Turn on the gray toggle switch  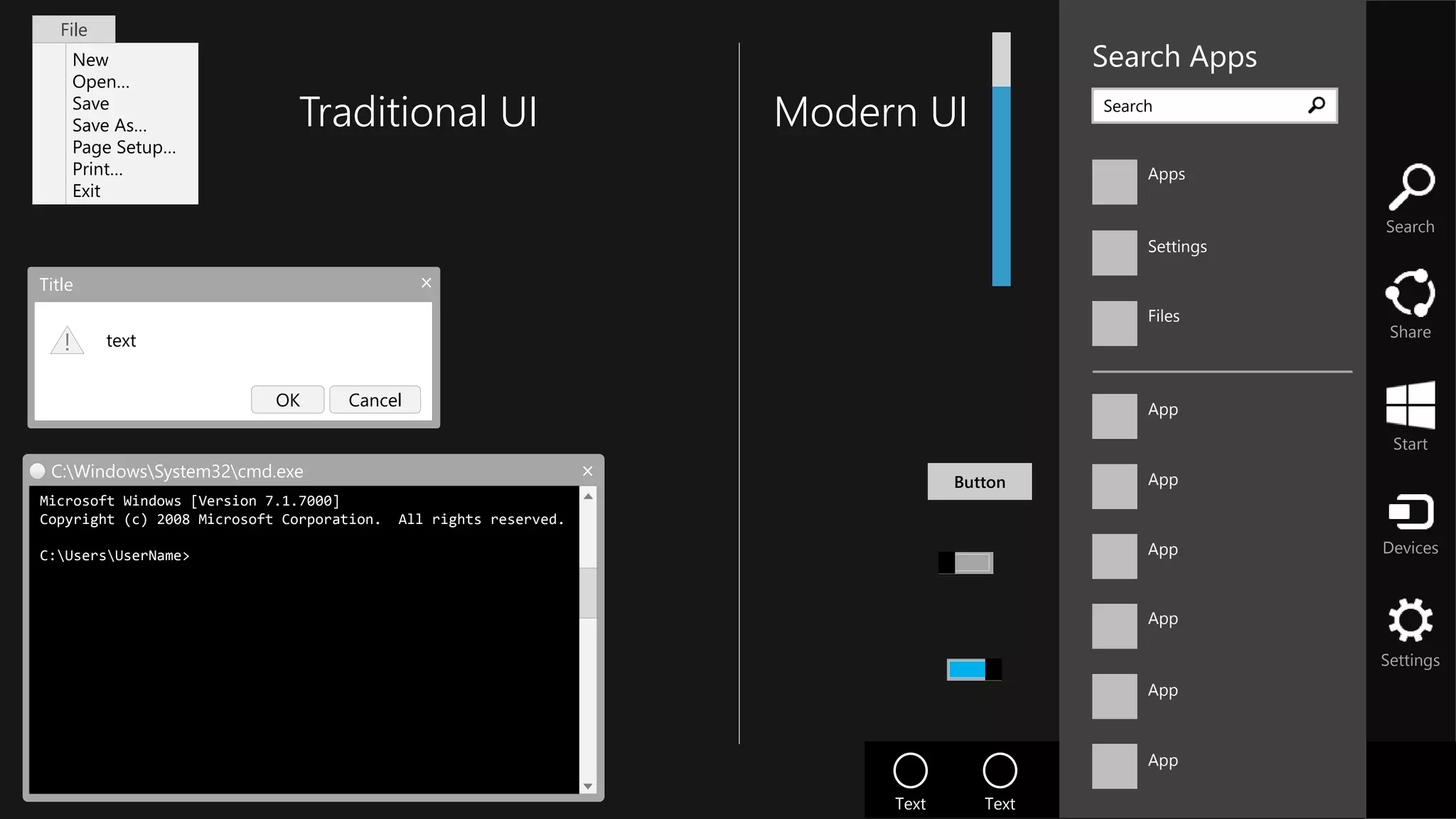(x=965, y=563)
